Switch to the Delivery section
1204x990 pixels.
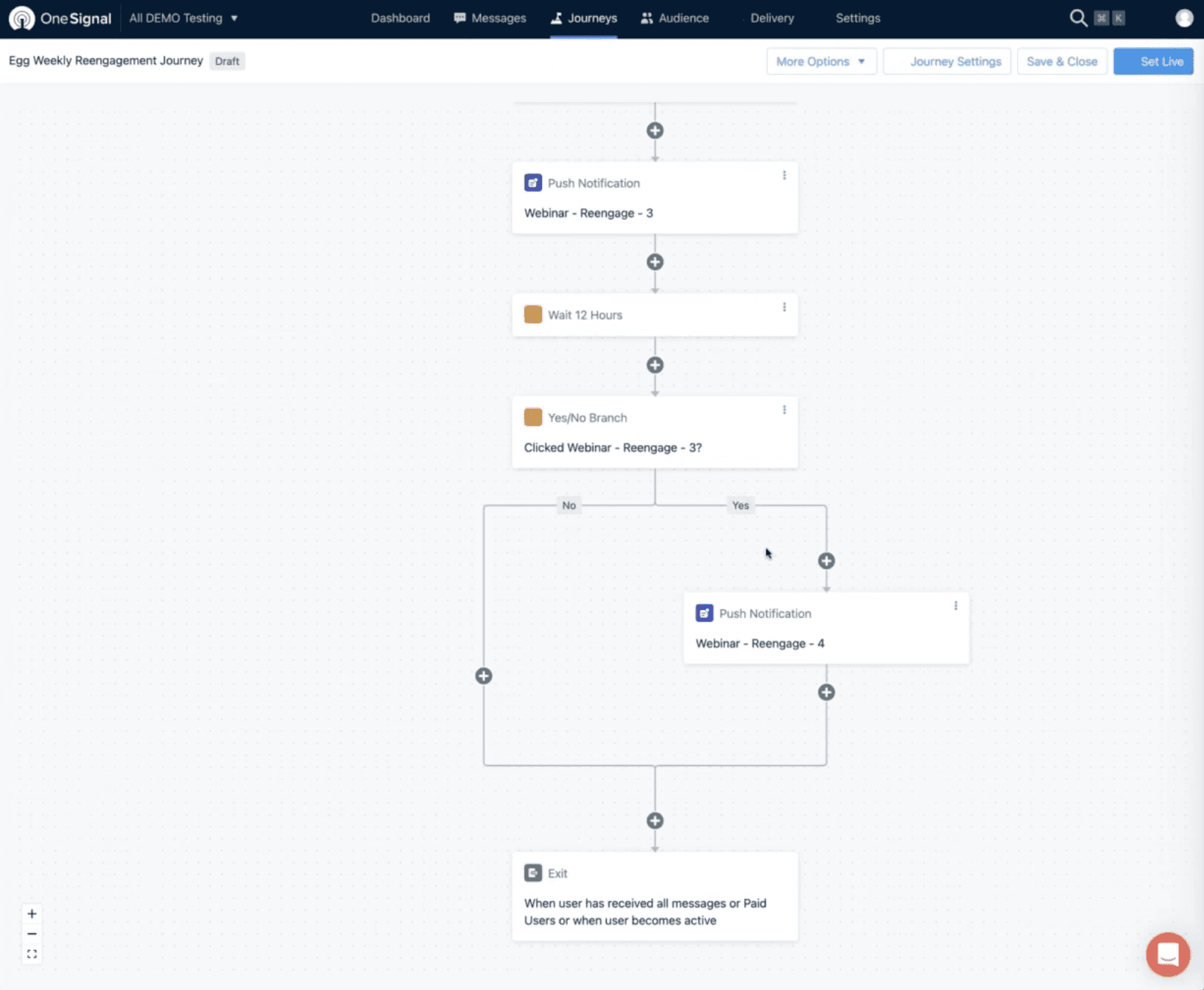(772, 18)
